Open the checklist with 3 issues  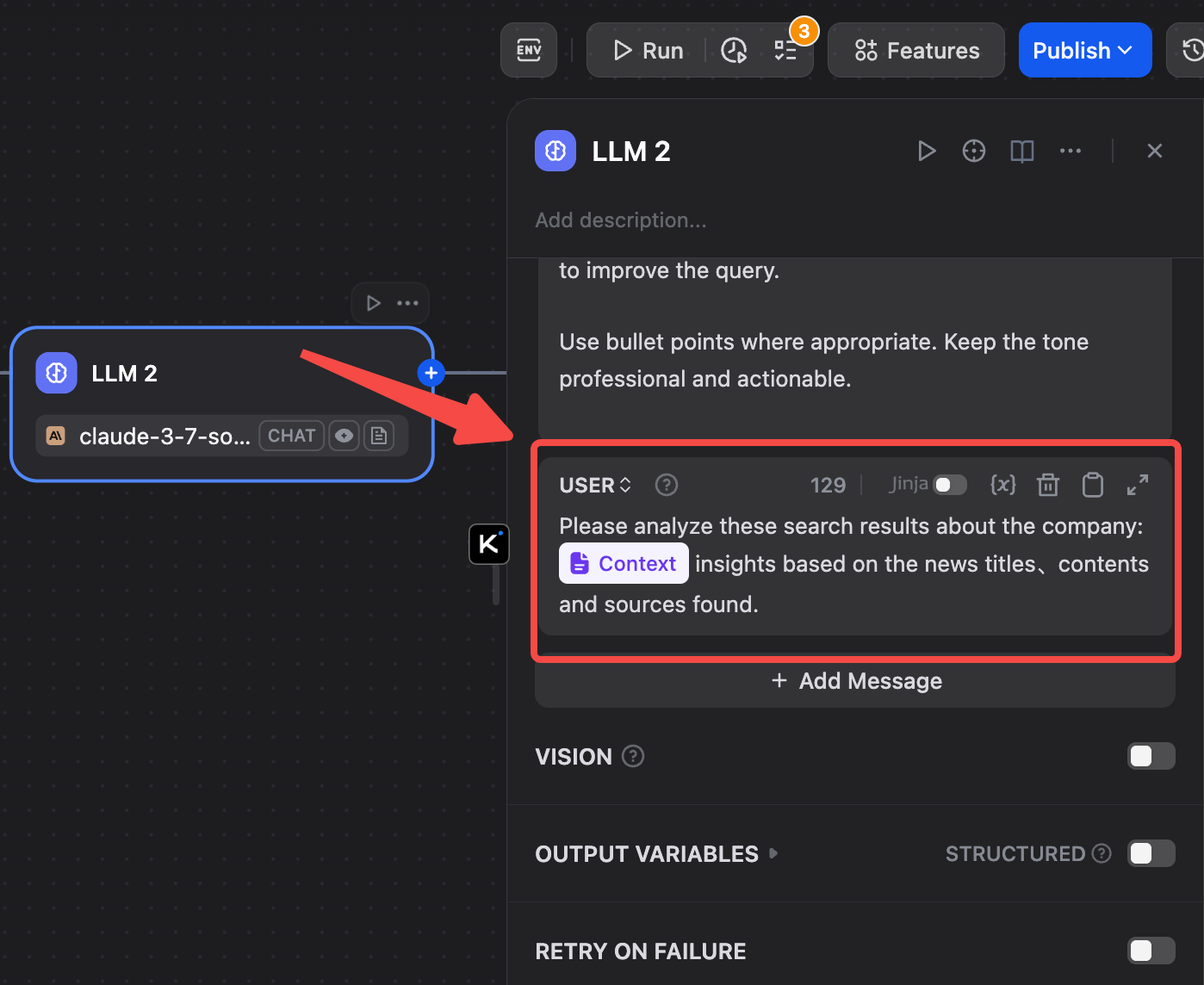pyautogui.click(x=785, y=51)
